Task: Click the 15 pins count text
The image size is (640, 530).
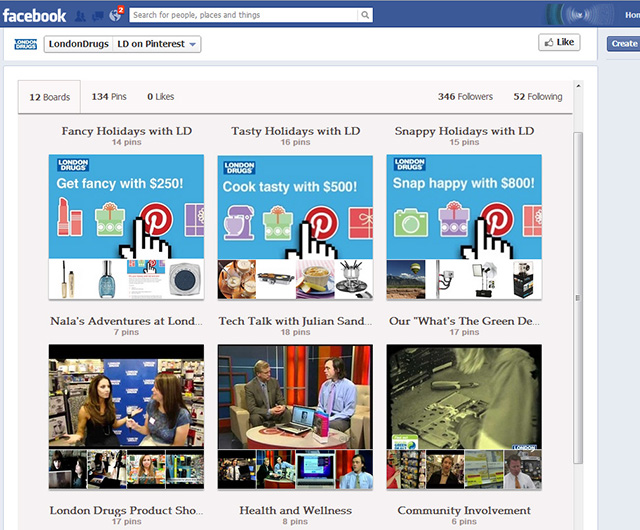Action: (x=464, y=142)
